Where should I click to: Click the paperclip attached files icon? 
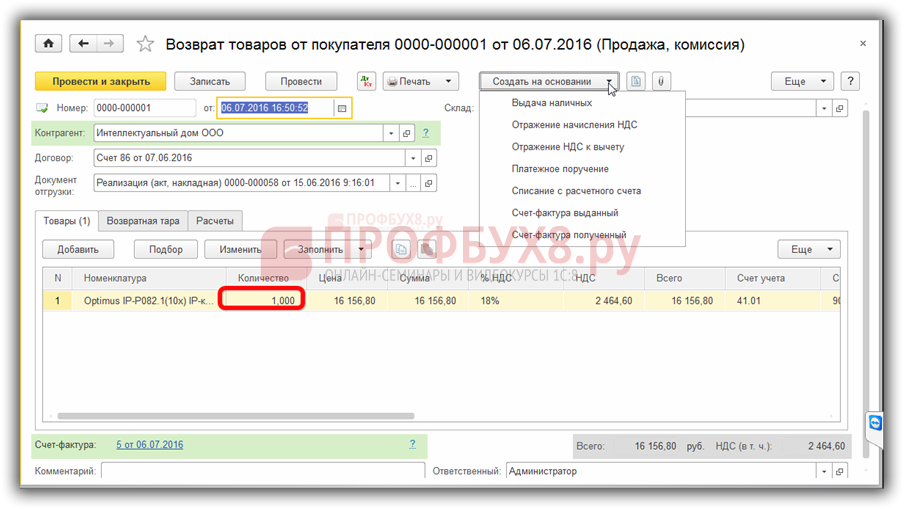click(660, 81)
